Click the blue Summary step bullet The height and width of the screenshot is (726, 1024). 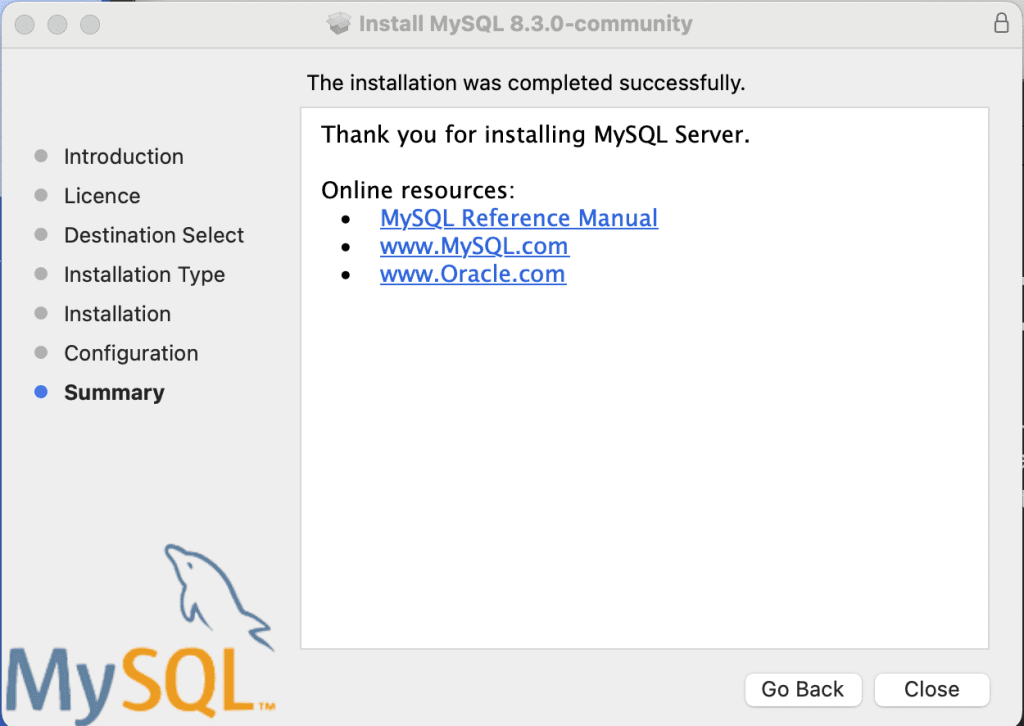pyautogui.click(x=40, y=392)
